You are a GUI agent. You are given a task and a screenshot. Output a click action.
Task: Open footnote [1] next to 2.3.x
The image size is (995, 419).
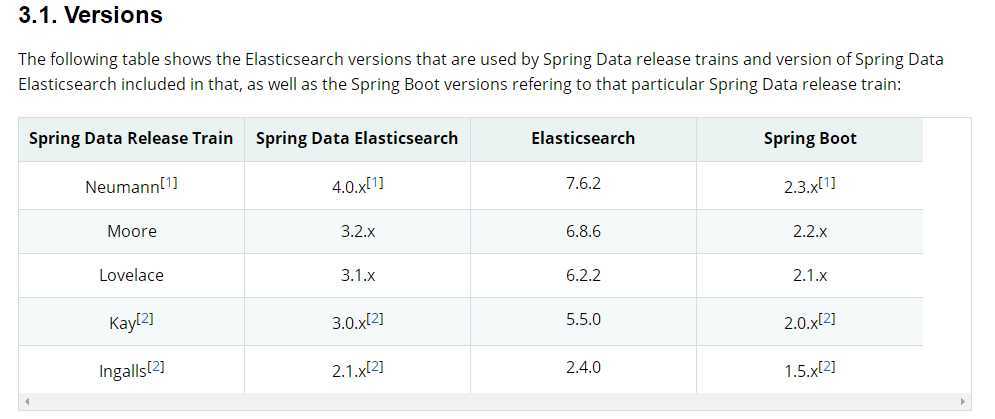pos(827,183)
